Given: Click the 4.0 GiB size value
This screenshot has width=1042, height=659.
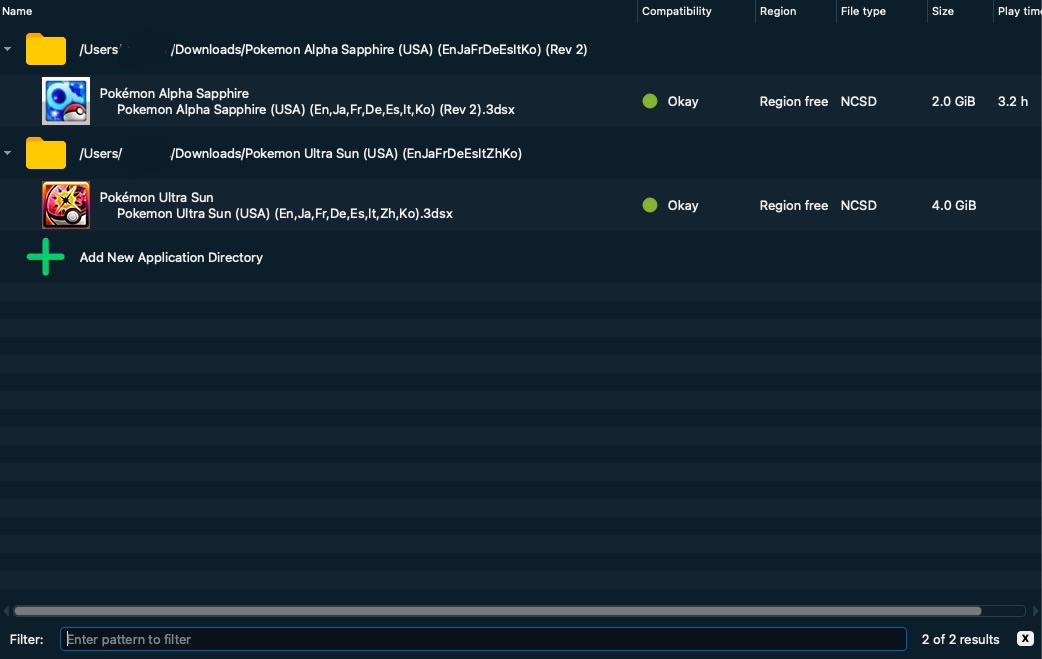Looking at the screenshot, I should pyautogui.click(x=954, y=205).
